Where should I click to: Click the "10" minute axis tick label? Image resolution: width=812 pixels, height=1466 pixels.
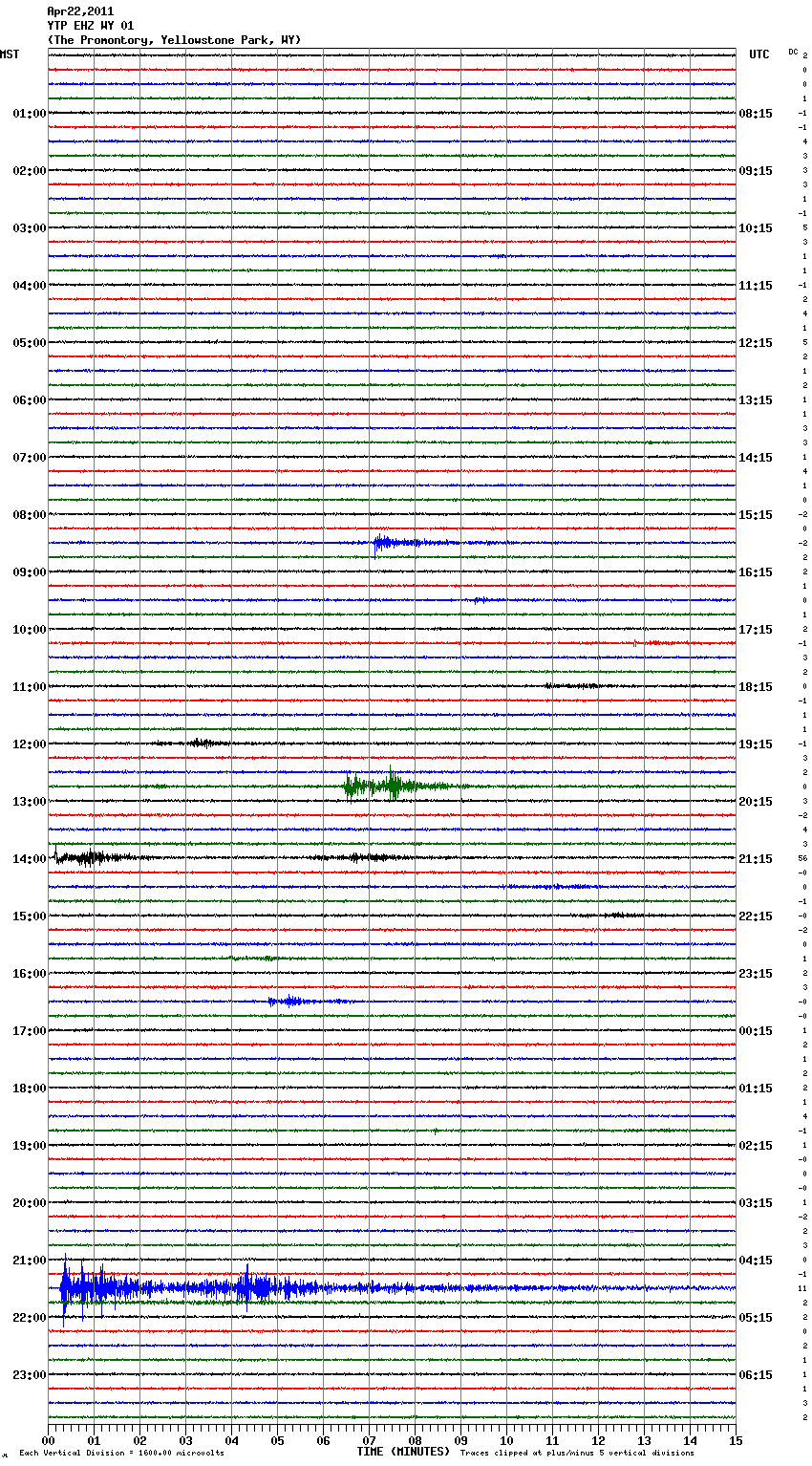coord(506,1440)
